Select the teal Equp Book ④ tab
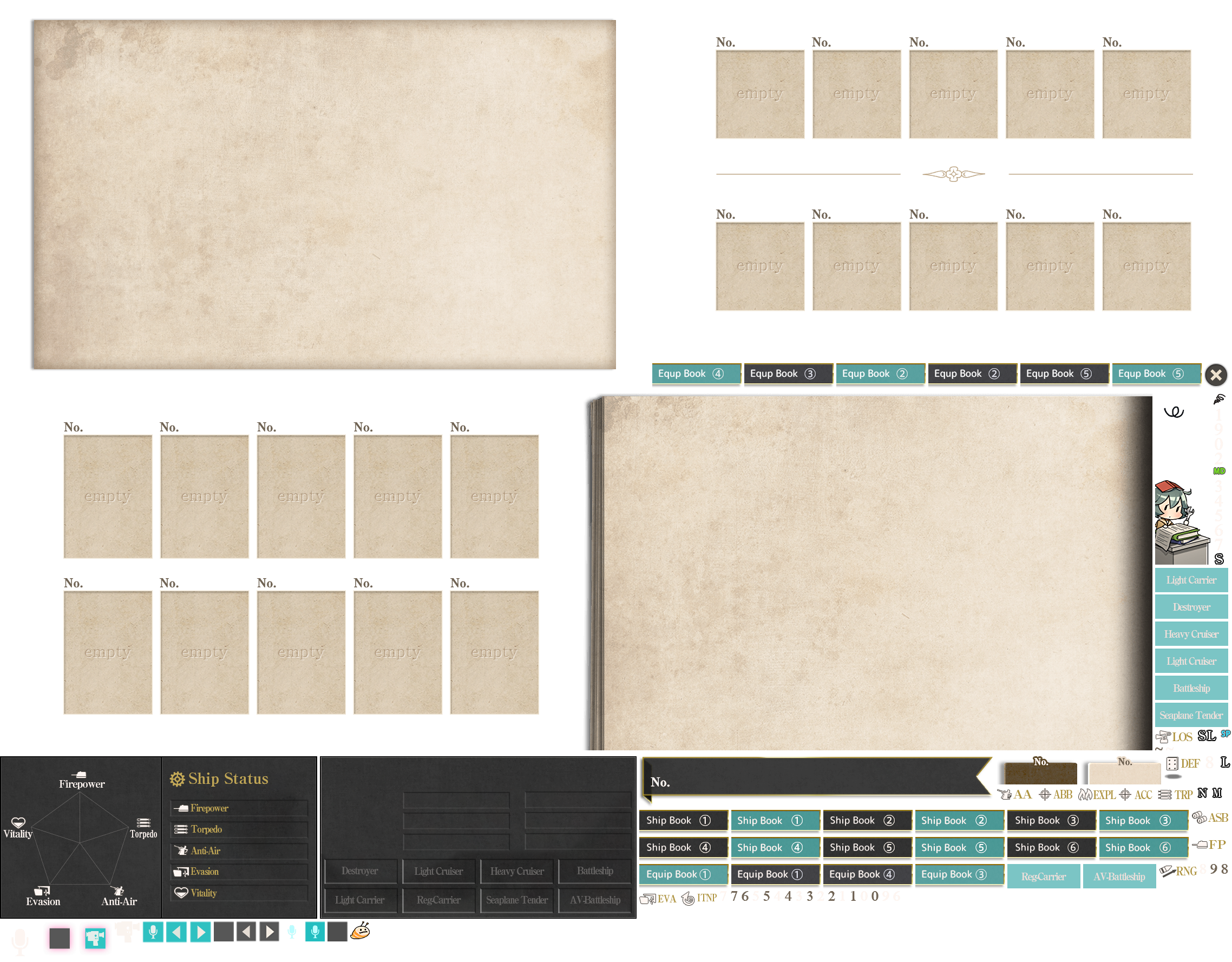Image resolution: width=1232 pixels, height=962 pixels. [x=696, y=374]
